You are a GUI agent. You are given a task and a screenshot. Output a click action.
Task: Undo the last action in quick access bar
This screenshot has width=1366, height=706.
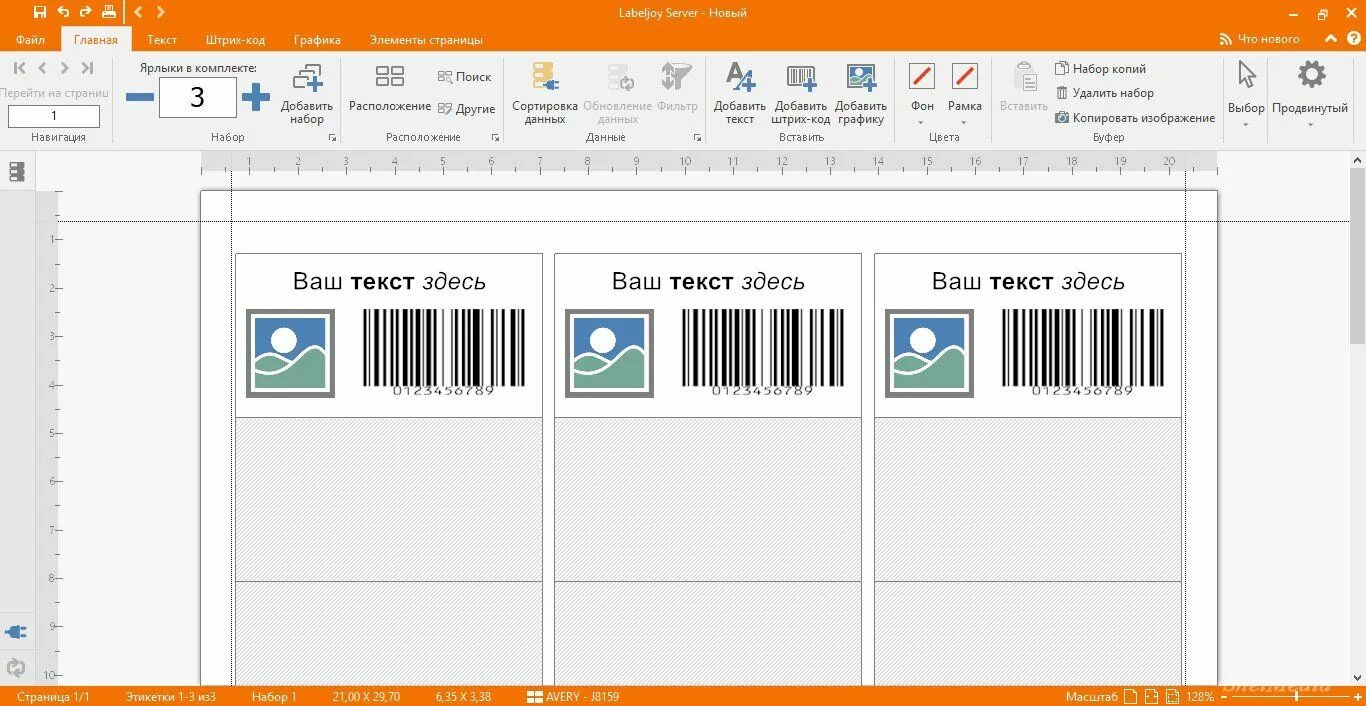(63, 12)
